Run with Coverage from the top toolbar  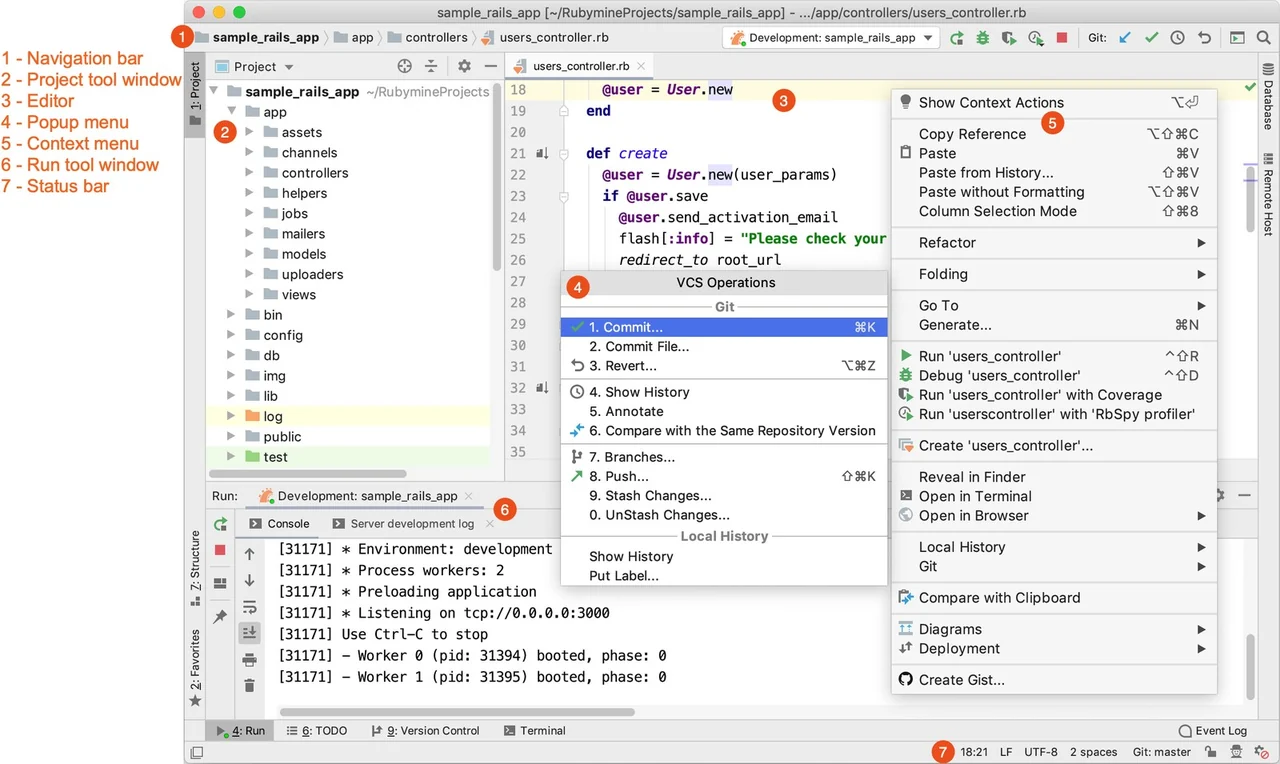(x=1010, y=38)
